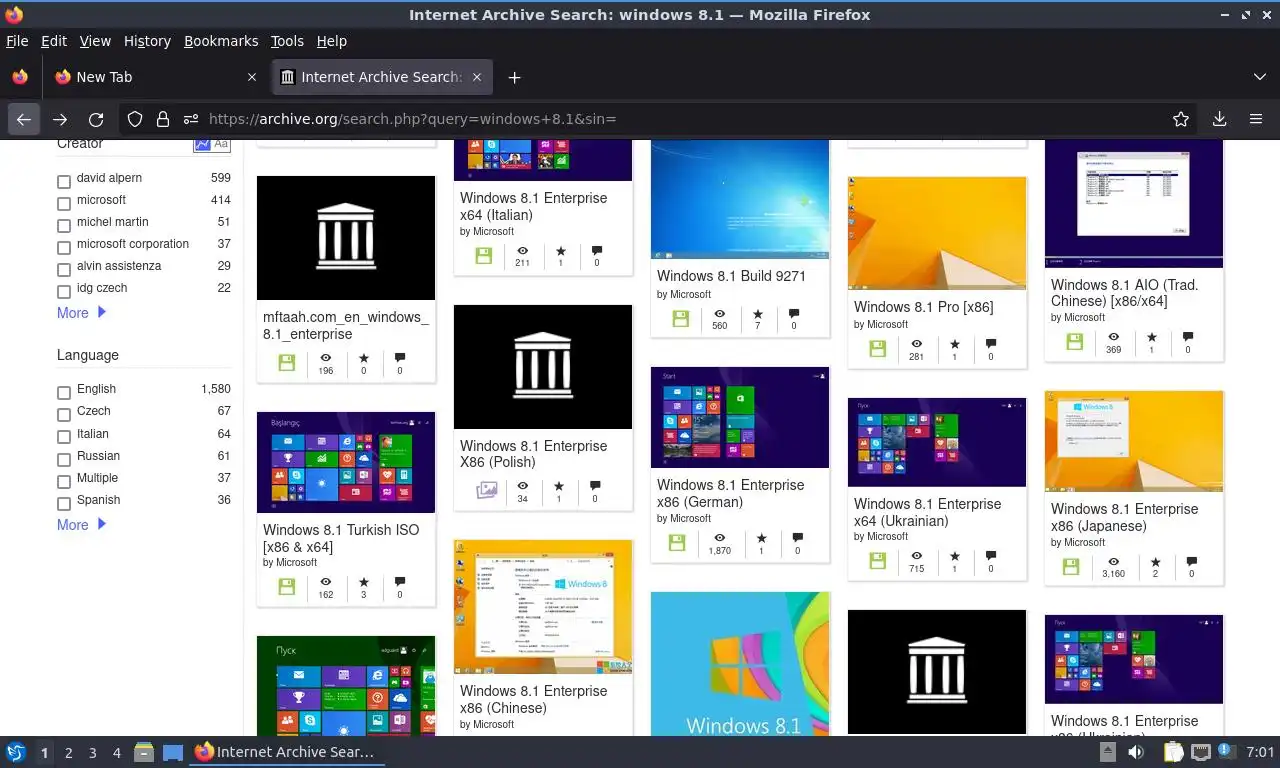Click the reviews icon on Enterprise x64 (Italian)
Image resolution: width=1280 pixels, height=768 pixels.
(596, 251)
